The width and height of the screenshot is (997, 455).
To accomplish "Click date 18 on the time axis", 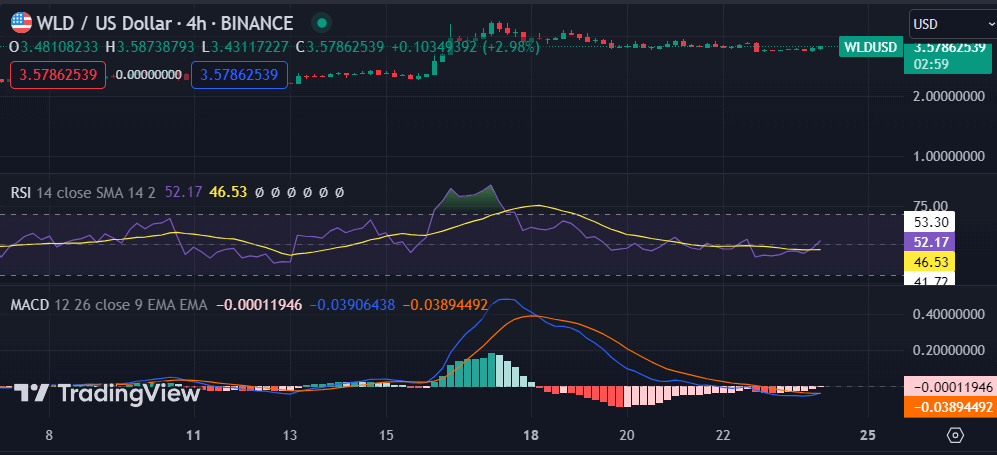I will pos(531,435).
